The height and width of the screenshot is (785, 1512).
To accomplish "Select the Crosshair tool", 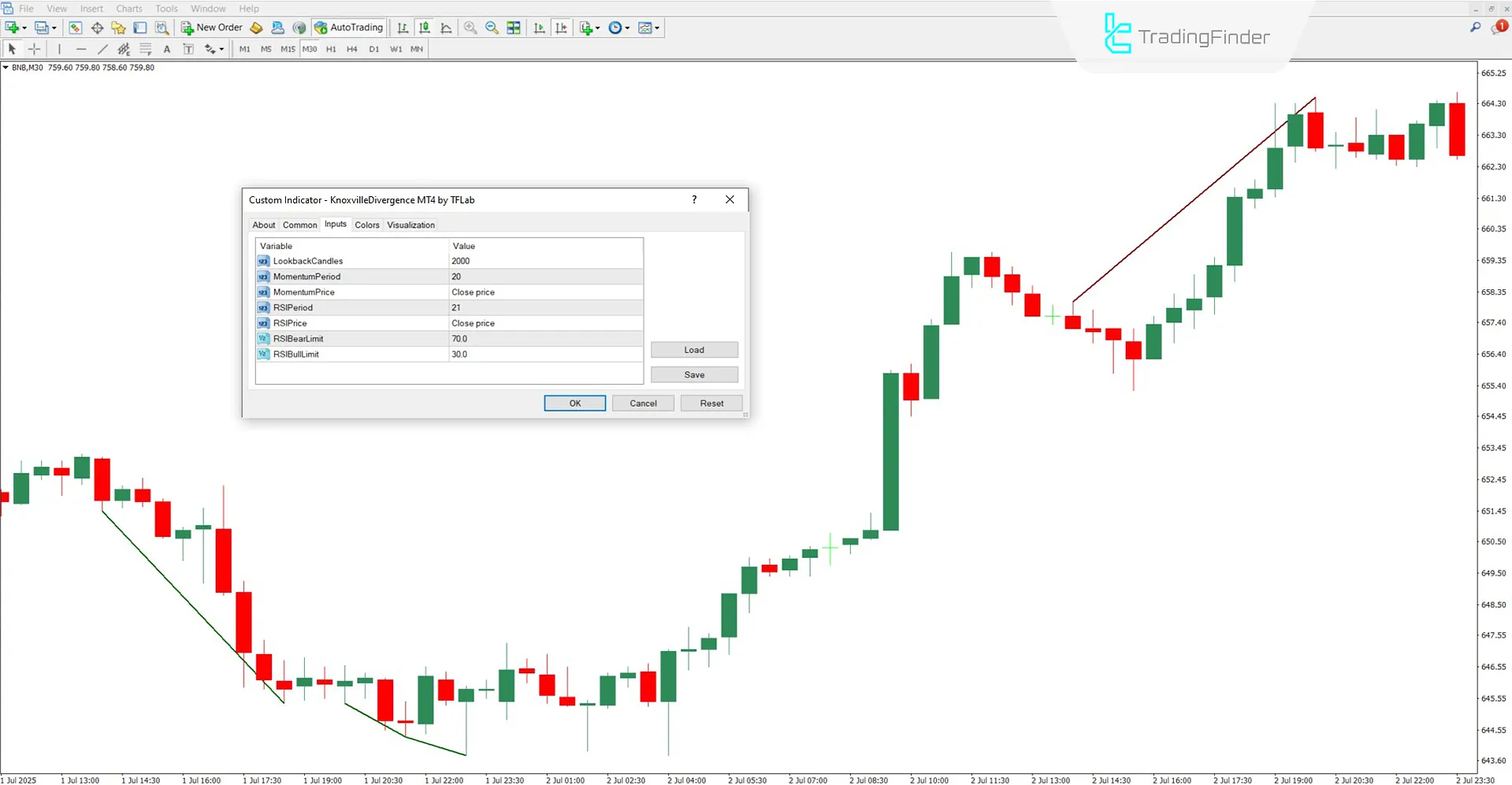I will pyautogui.click(x=34, y=49).
